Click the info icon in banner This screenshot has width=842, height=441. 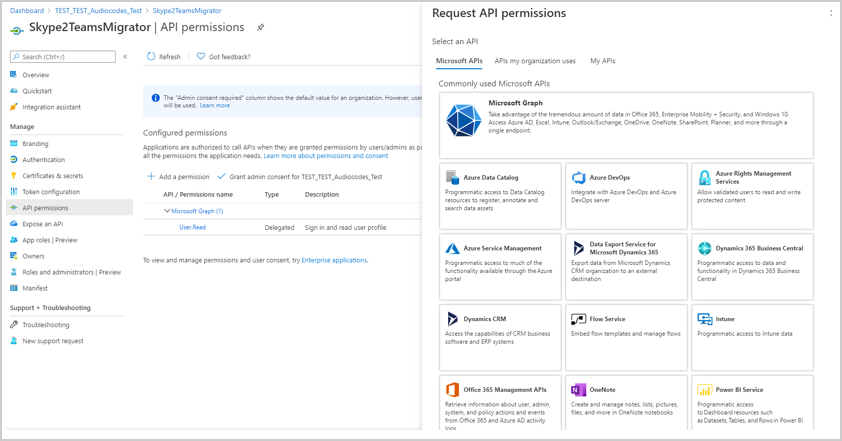click(x=156, y=98)
